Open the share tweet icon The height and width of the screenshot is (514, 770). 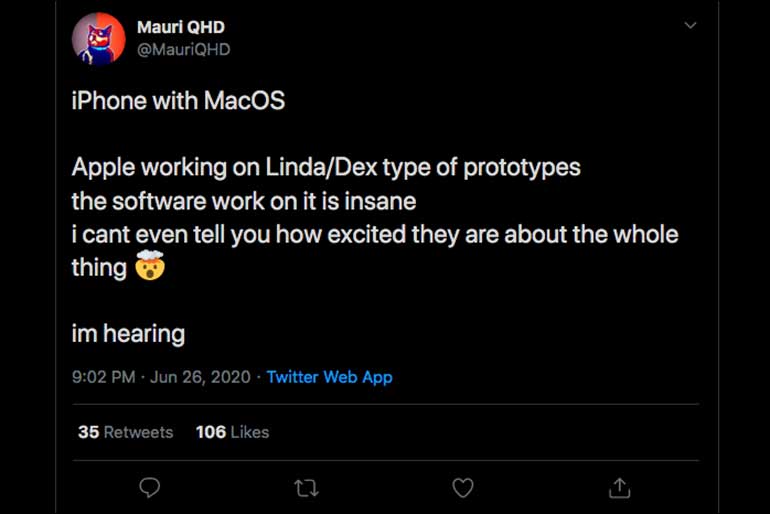pyautogui.click(x=619, y=487)
